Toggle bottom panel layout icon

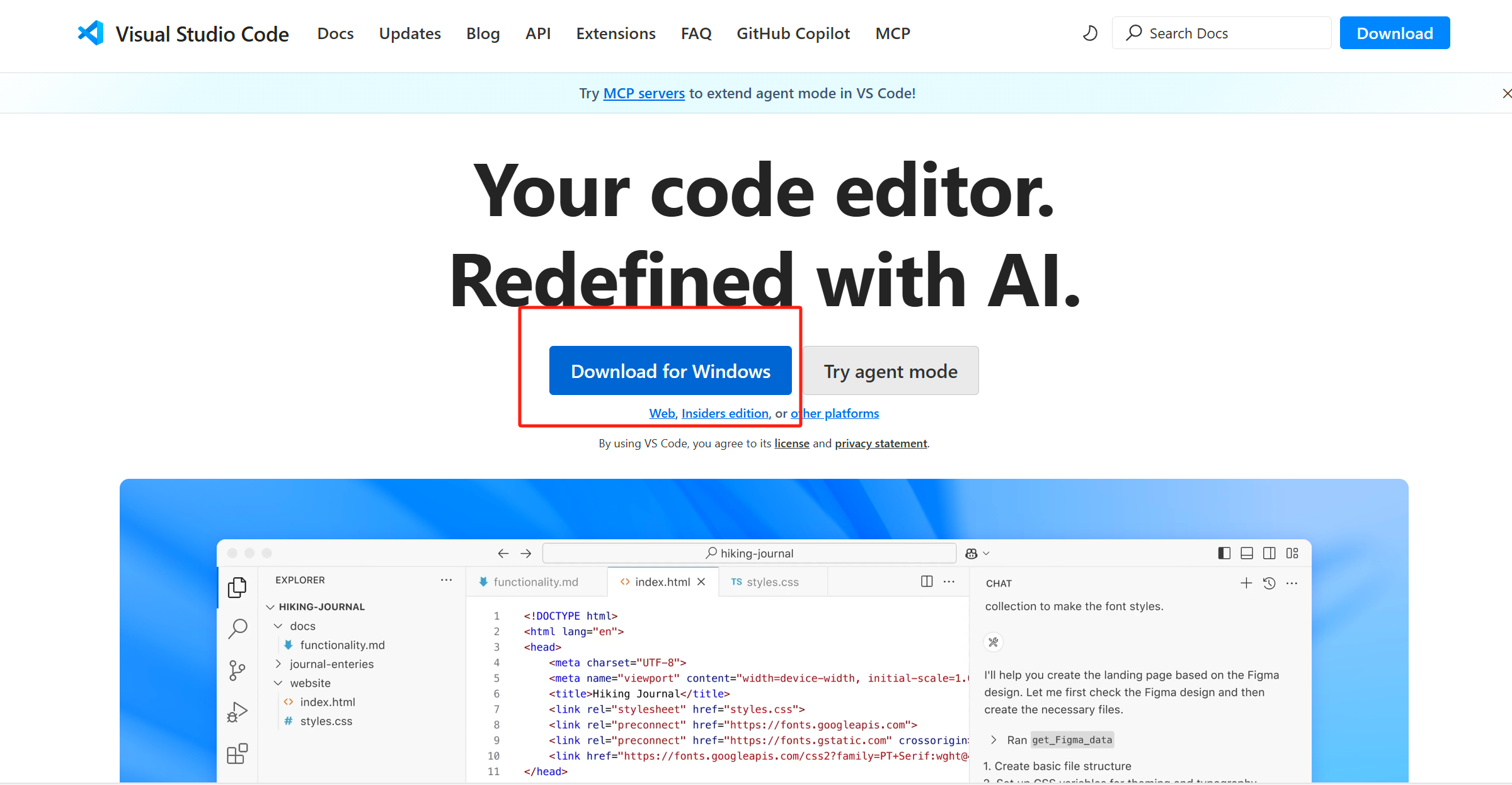pyautogui.click(x=1247, y=553)
